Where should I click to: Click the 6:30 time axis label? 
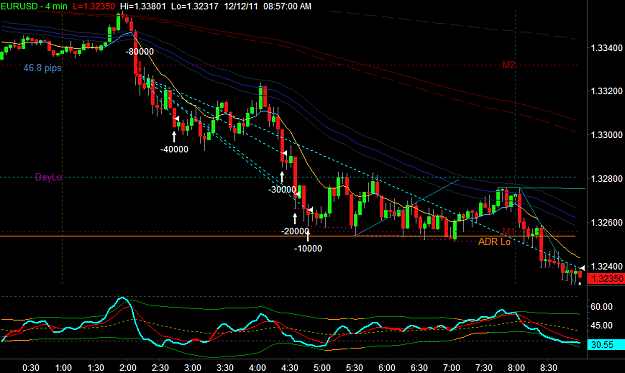(419, 367)
